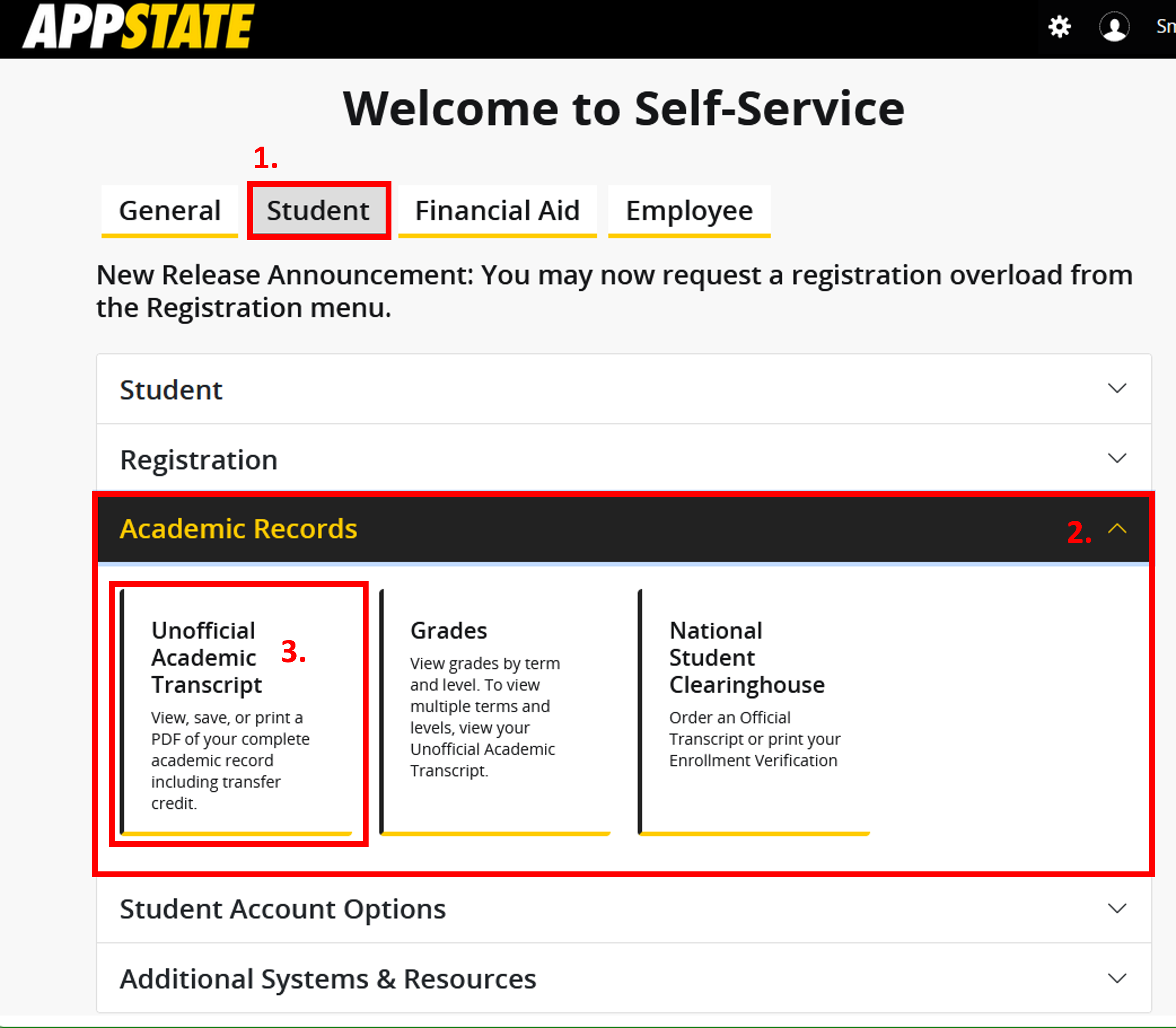1176x1028 pixels.
Task: Open the settings gear icon
Action: coord(1060,27)
